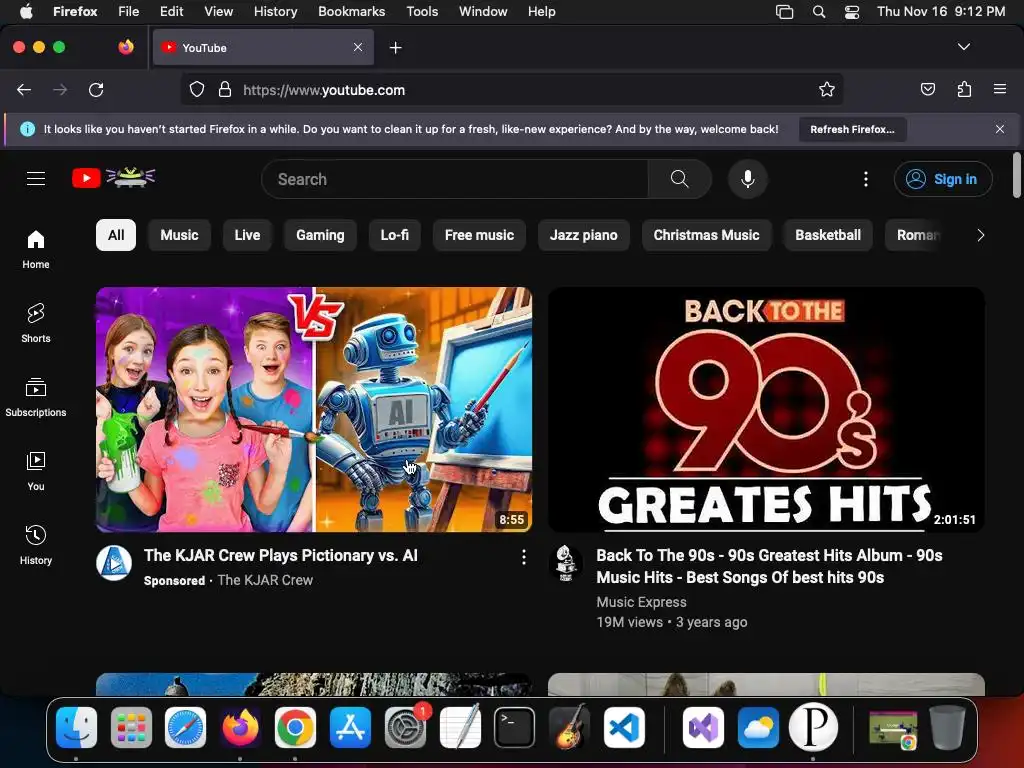The width and height of the screenshot is (1024, 768).
Task: Click the Sign in button
Action: (943, 179)
